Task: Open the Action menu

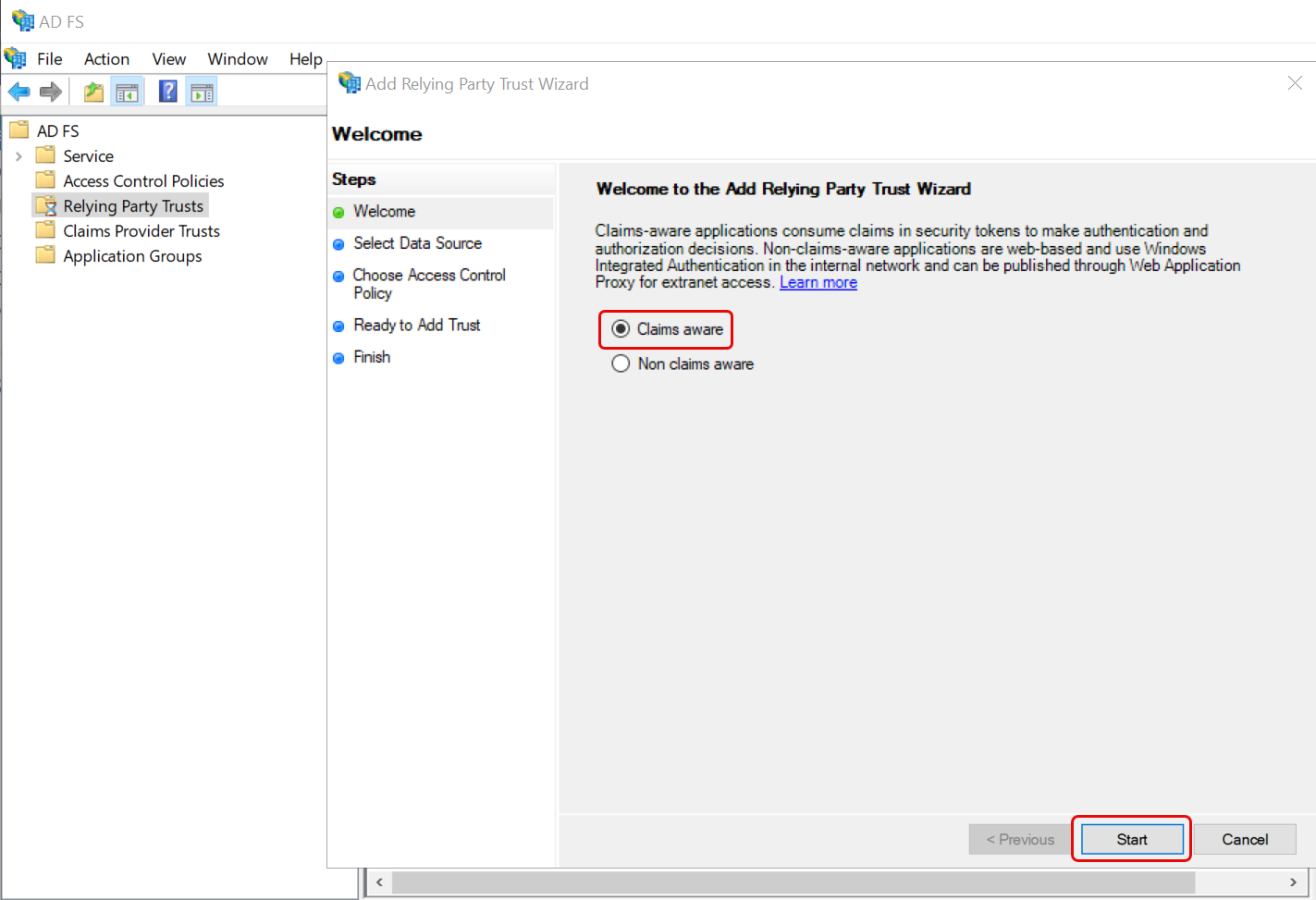Action: [x=106, y=59]
